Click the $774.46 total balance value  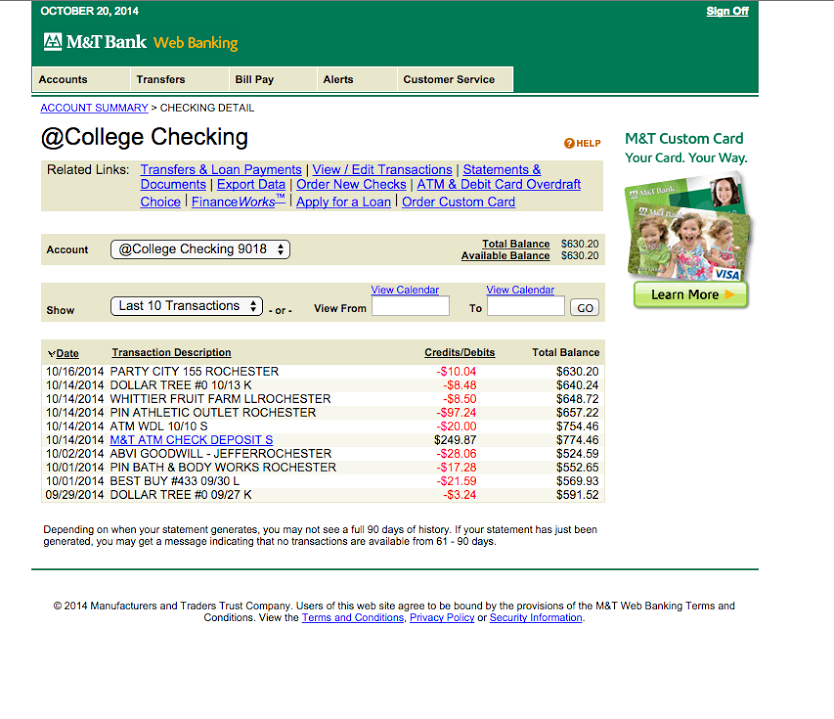point(577,440)
